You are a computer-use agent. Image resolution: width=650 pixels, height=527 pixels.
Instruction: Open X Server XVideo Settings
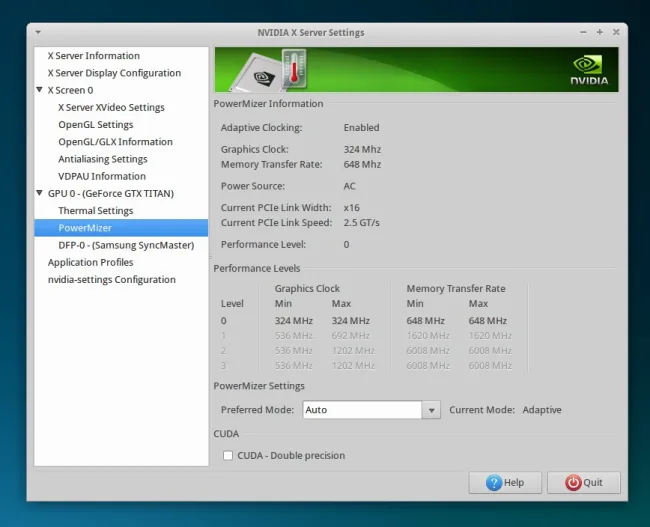tap(112, 107)
